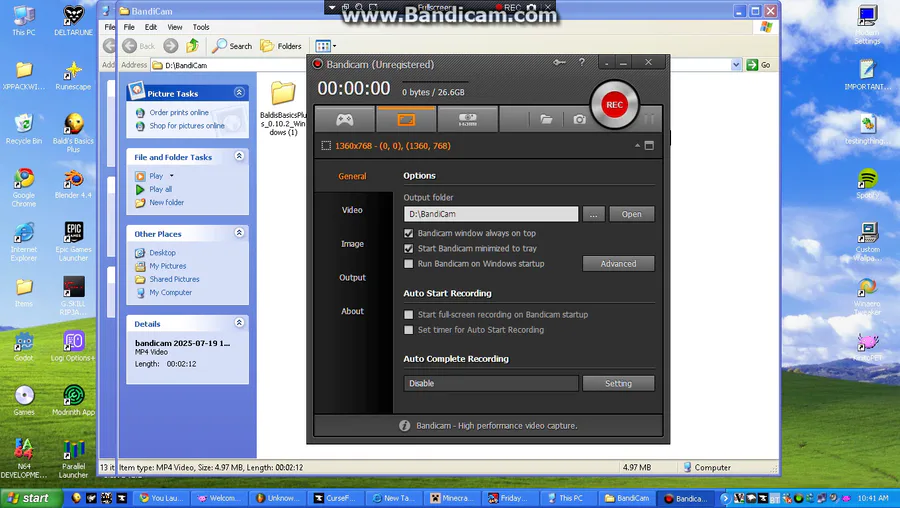Select HDMI device recording mode icon
900x508 pixels.
pyautogui.click(x=467, y=119)
